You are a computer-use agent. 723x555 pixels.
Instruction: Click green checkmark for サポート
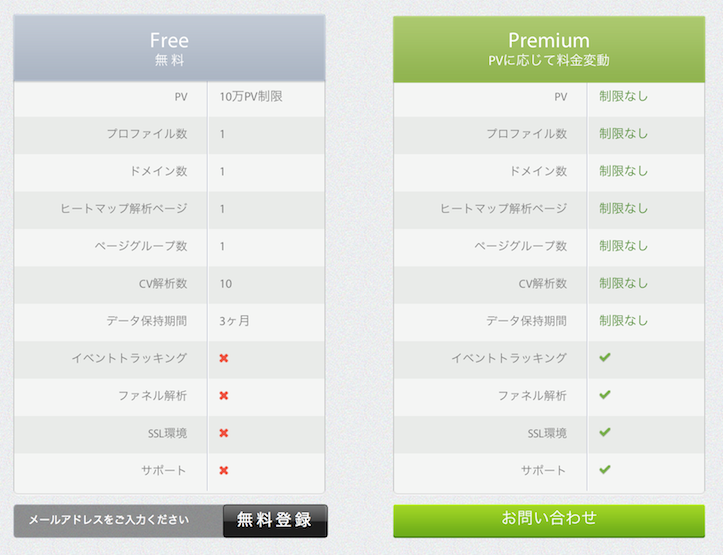point(605,469)
